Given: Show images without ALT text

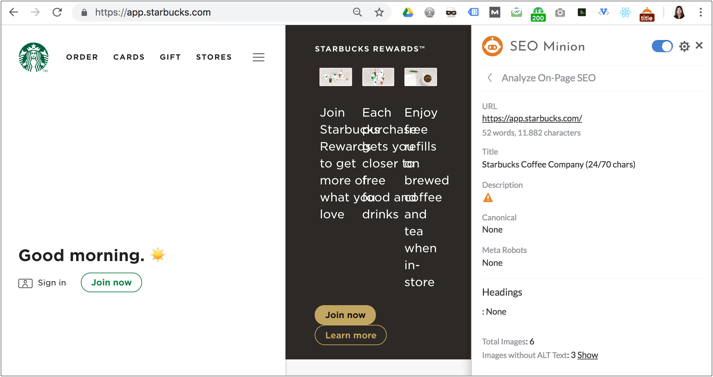Looking at the screenshot, I should click(x=587, y=355).
